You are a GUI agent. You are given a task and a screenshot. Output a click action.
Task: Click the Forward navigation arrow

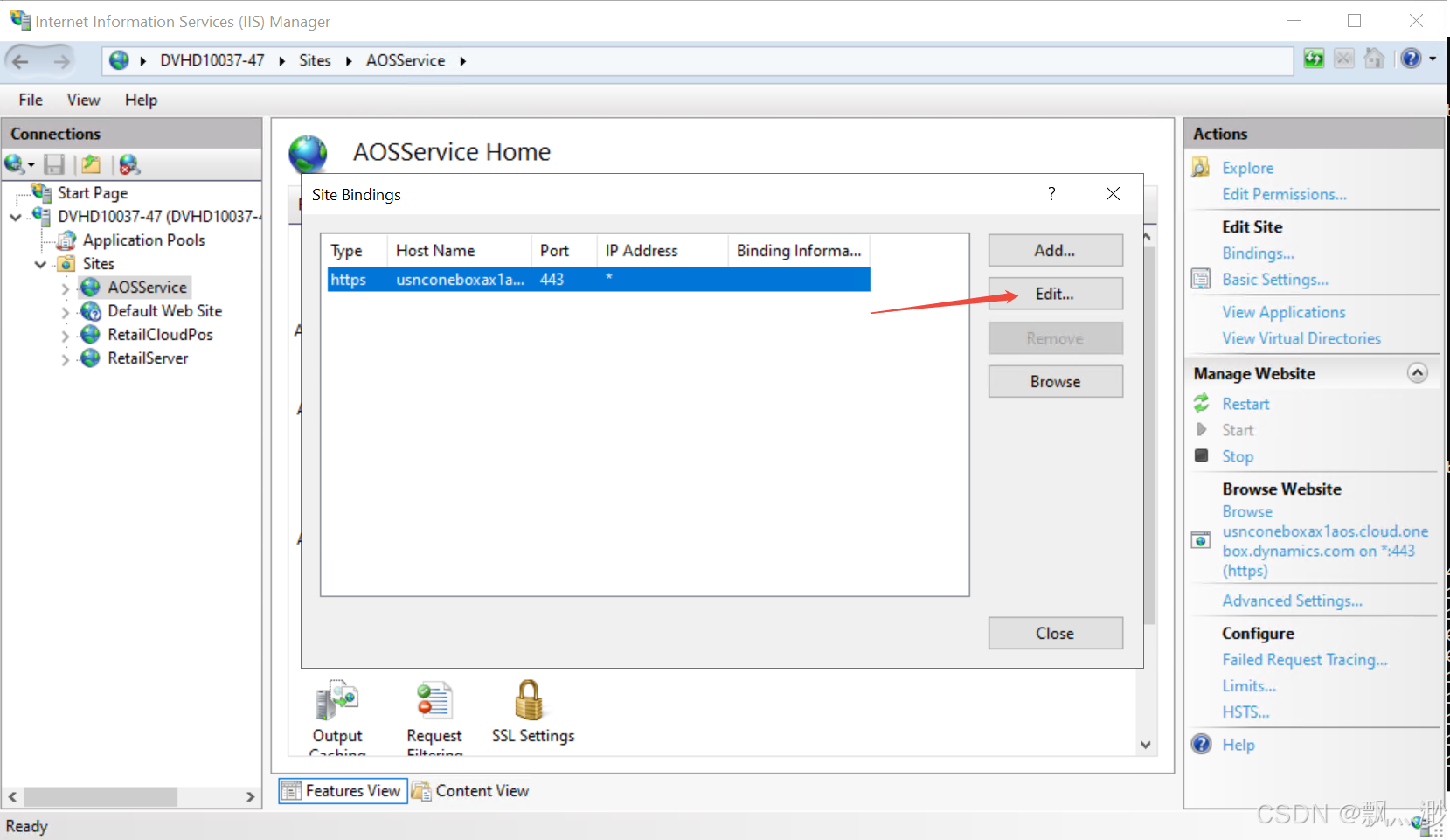pyautogui.click(x=61, y=61)
